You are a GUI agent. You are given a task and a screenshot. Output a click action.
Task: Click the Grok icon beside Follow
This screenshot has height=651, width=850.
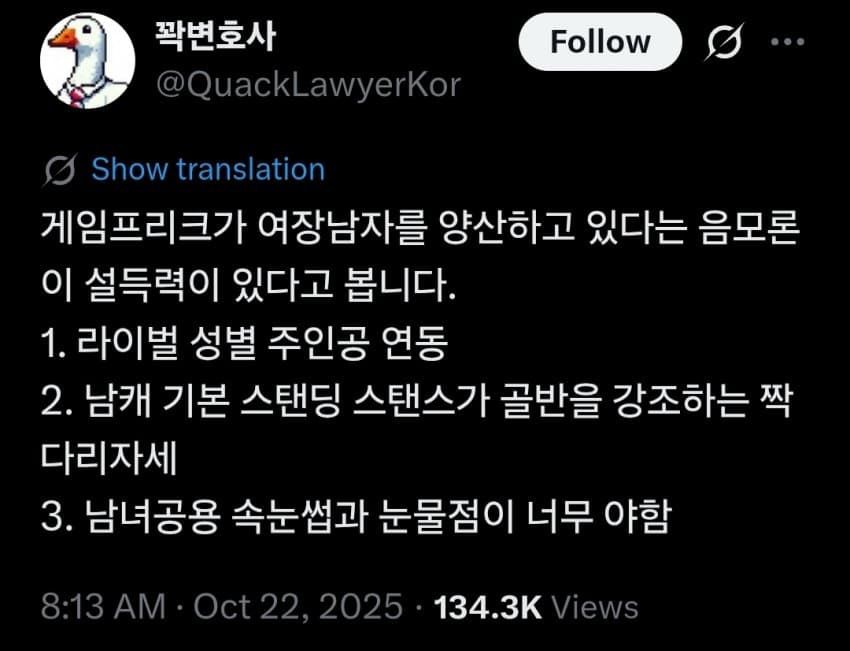pyautogui.click(x=724, y=42)
